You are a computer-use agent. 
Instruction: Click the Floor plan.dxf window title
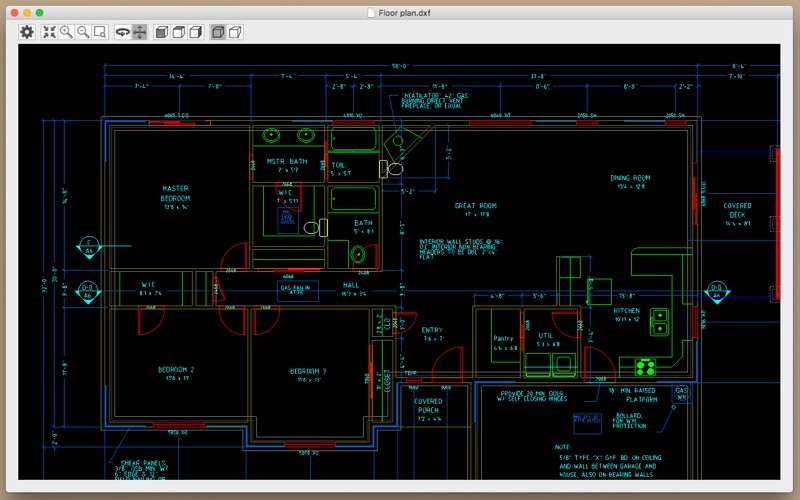(x=404, y=13)
